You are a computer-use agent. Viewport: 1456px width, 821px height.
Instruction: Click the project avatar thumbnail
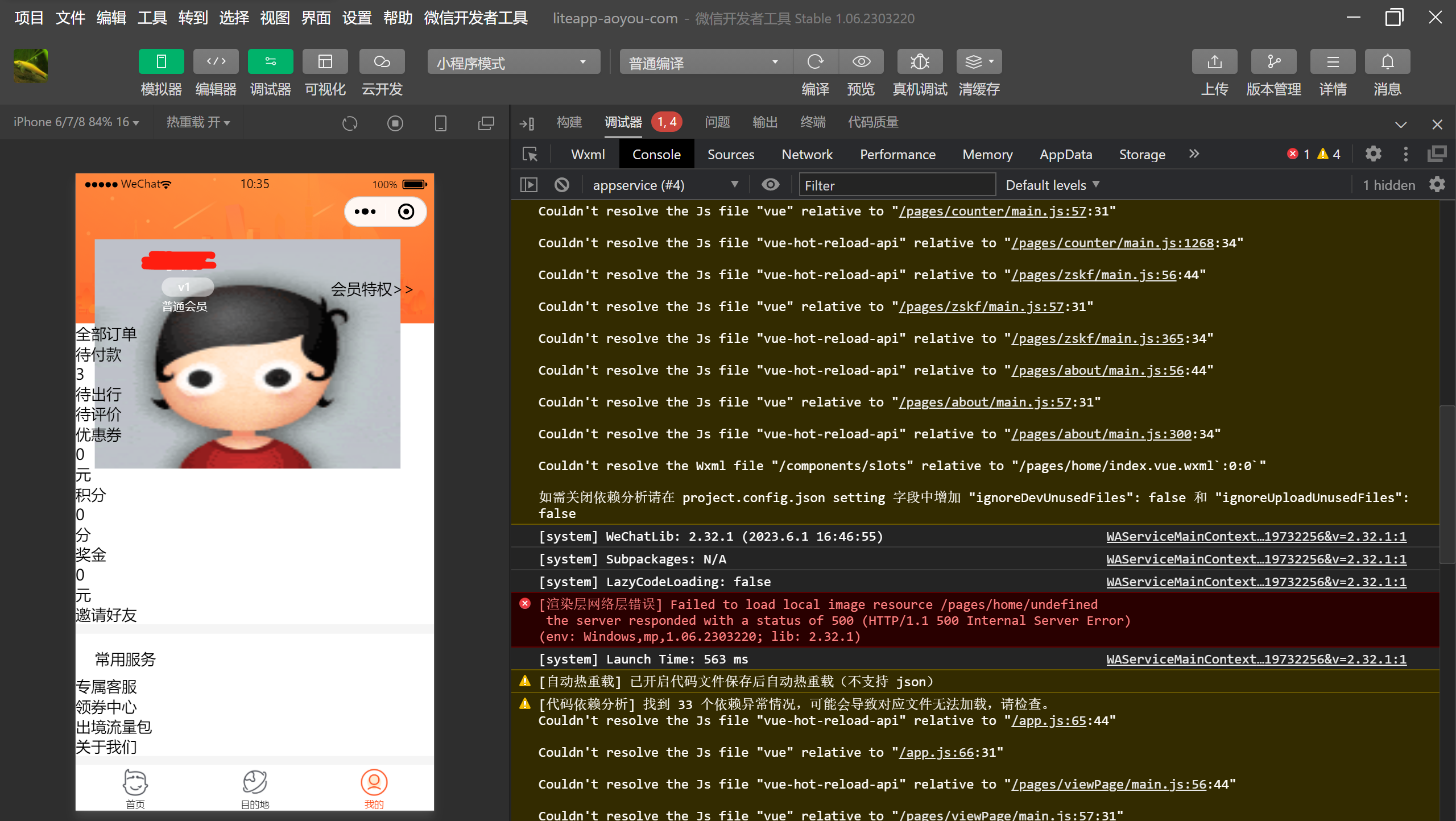pyautogui.click(x=31, y=65)
